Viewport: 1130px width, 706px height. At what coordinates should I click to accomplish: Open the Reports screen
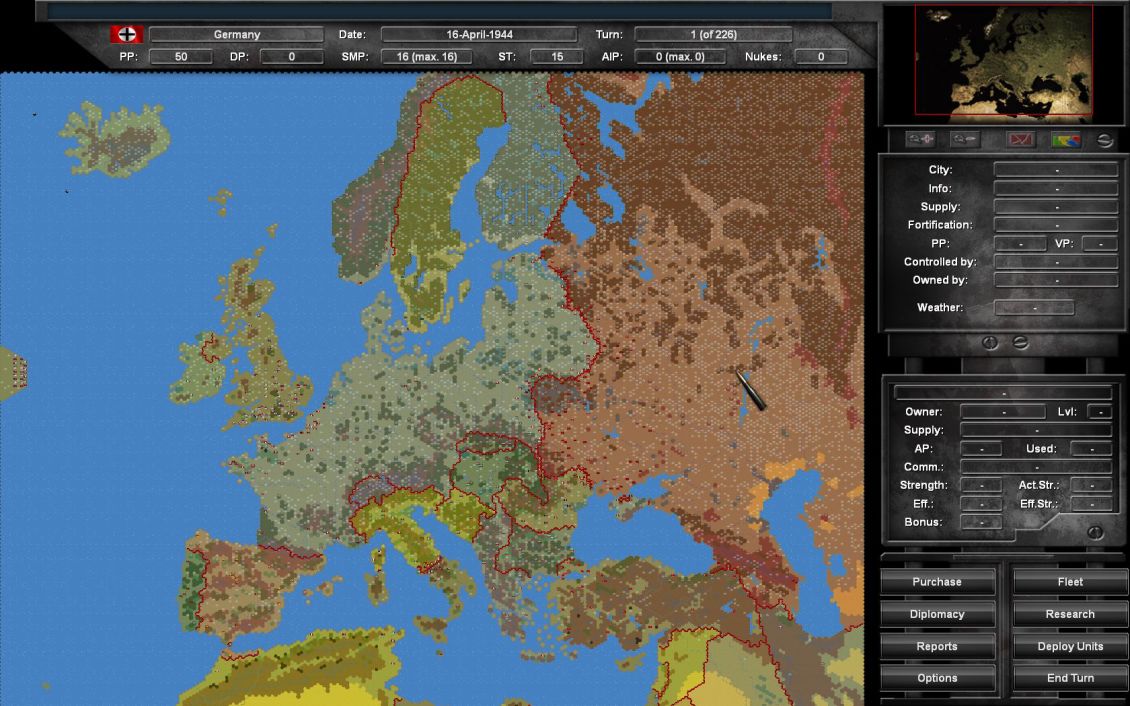point(937,646)
